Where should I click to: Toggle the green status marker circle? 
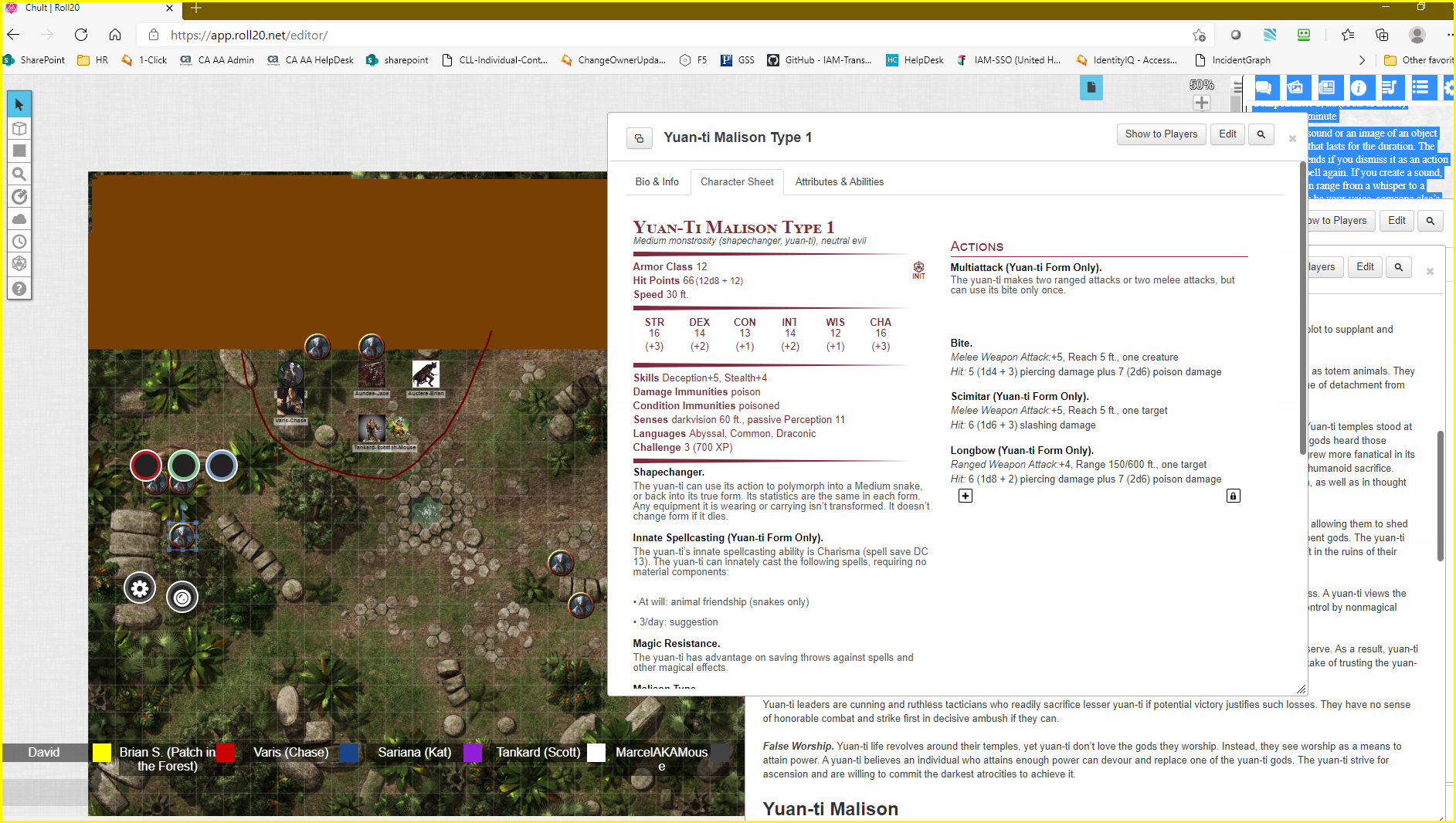[x=184, y=466]
